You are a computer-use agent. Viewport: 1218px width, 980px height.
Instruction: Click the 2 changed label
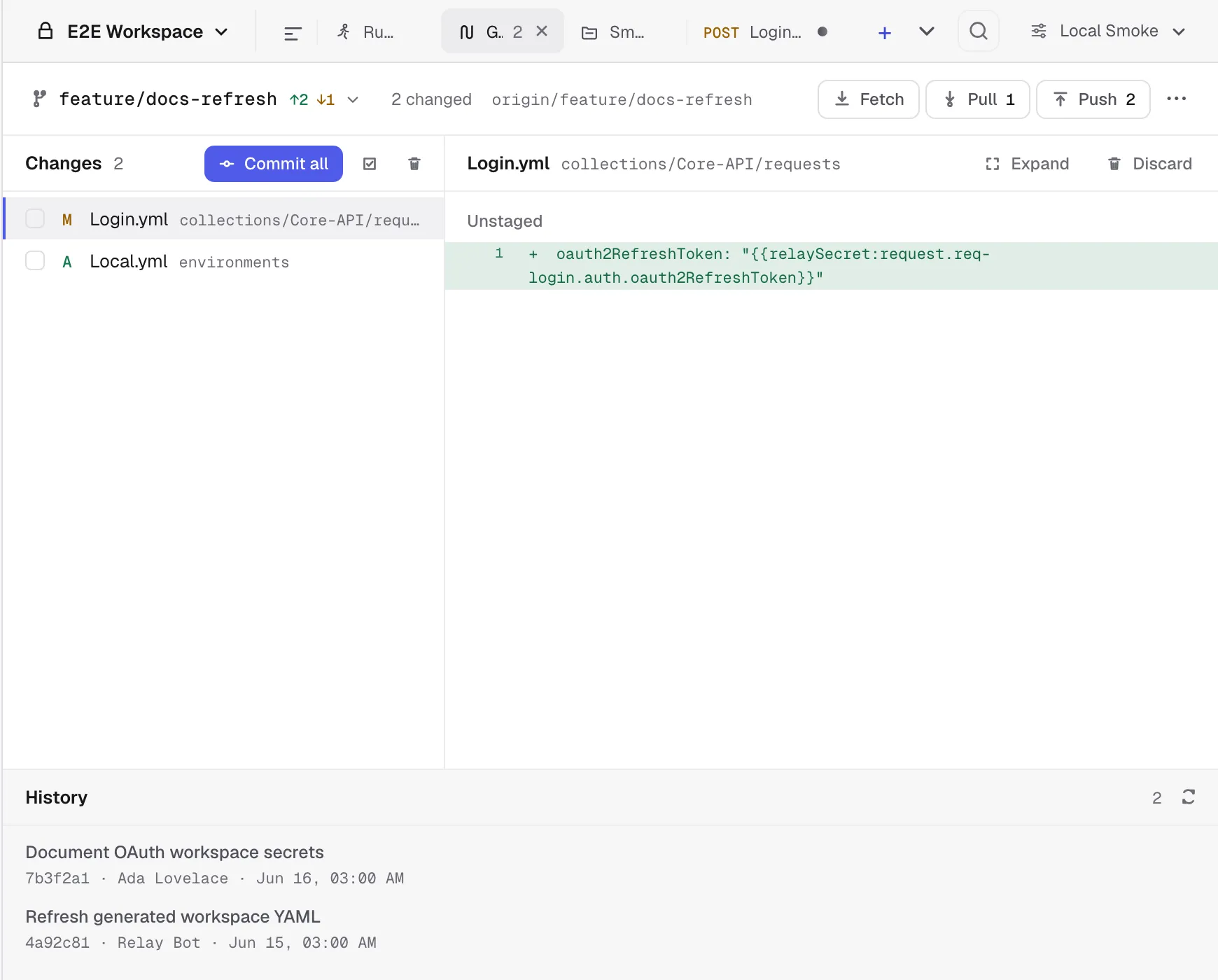pyautogui.click(x=431, y=99)
